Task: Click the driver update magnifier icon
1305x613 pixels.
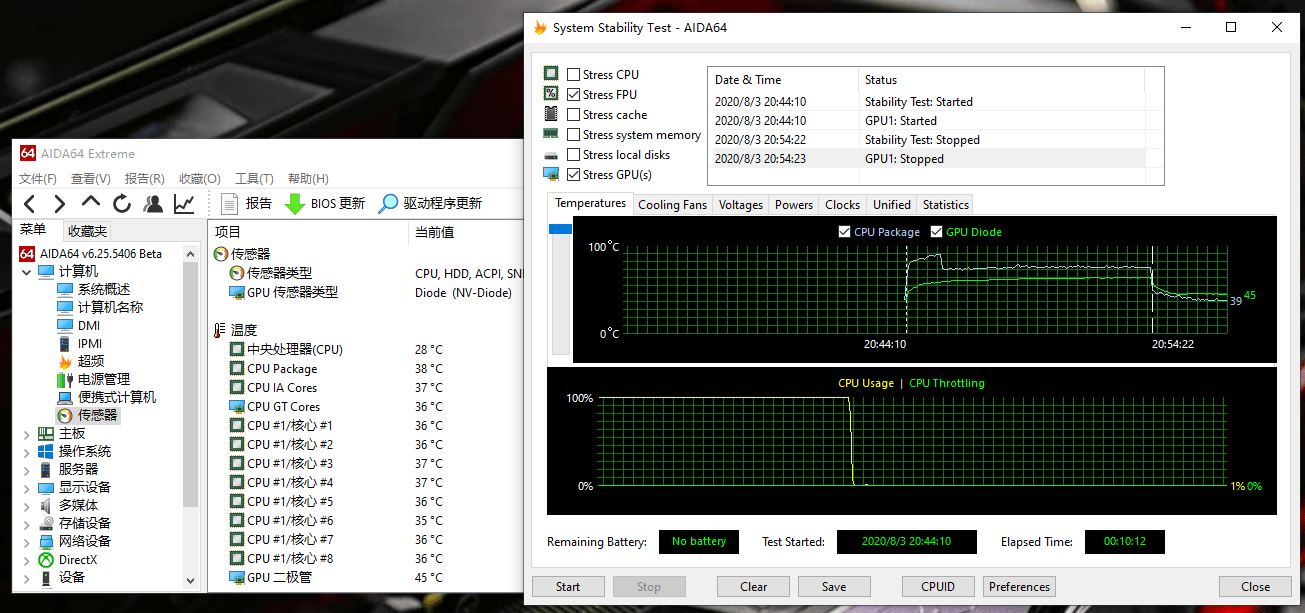Action: 388,203
